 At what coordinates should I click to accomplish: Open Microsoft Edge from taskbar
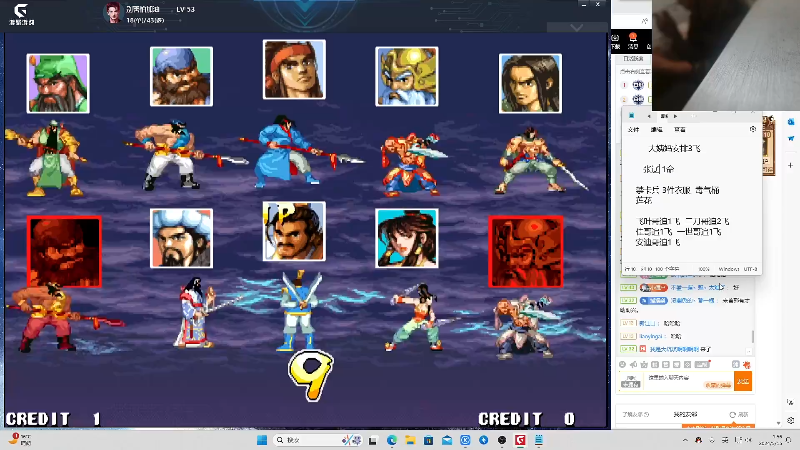coord(391,440)
